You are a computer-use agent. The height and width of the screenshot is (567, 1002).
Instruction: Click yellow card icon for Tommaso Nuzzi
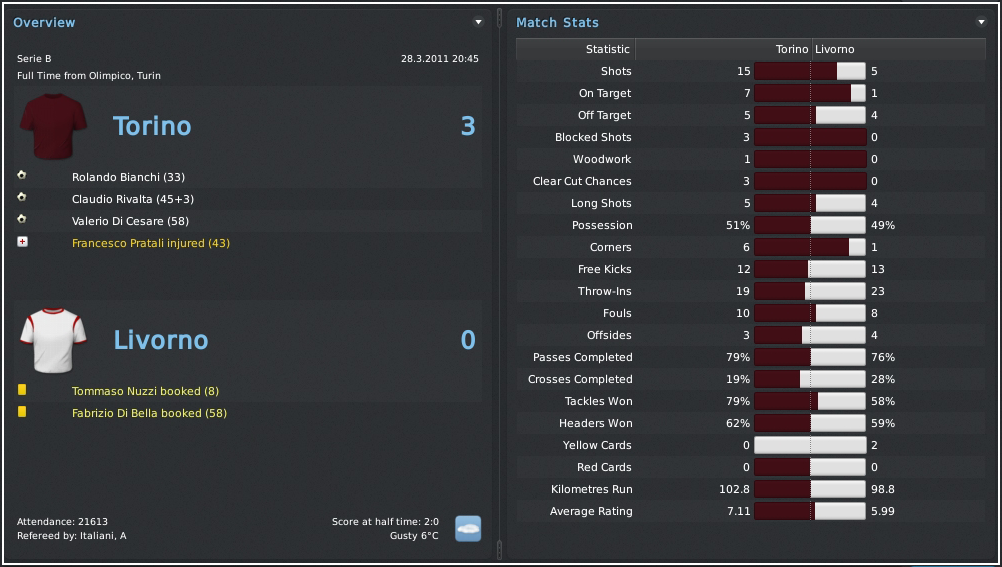point(22,389)
